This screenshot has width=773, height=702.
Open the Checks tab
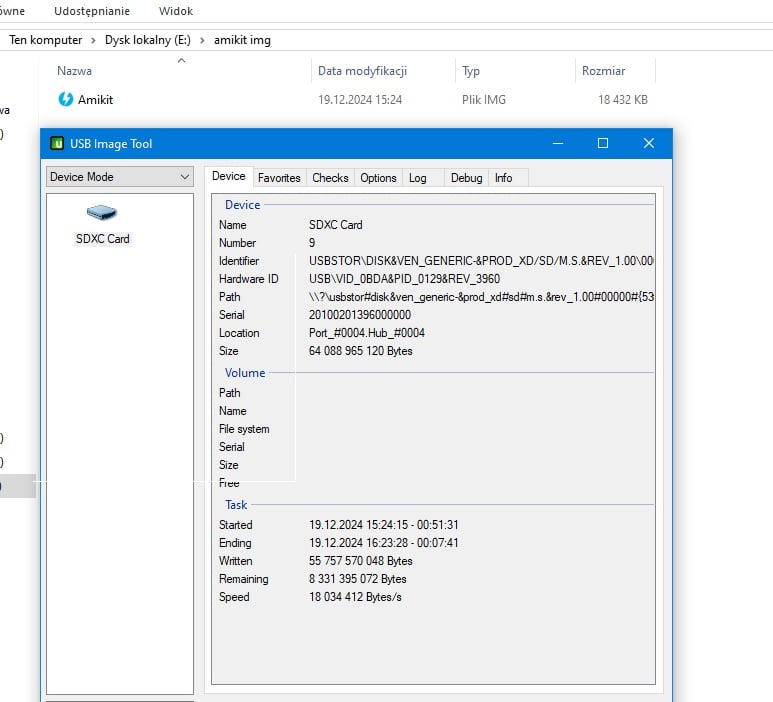pos(330,178)
